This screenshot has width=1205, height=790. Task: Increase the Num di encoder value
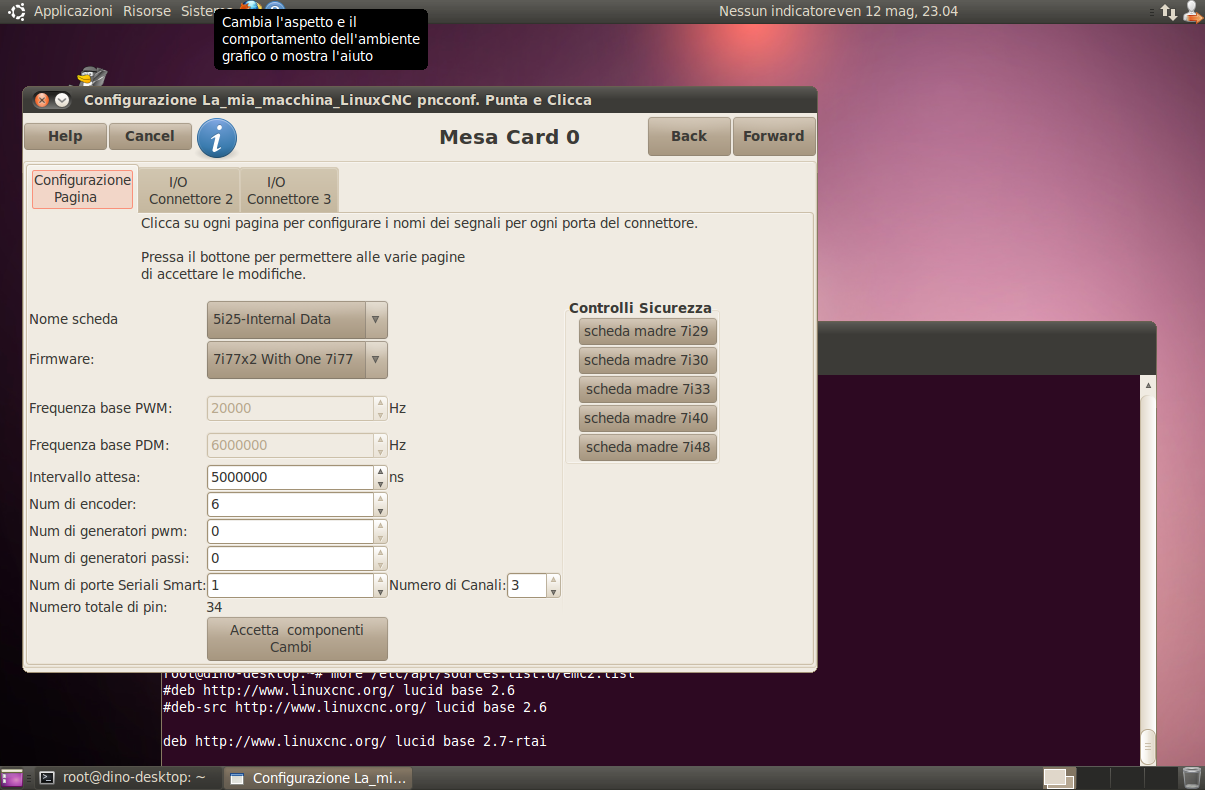tap(381, 499)
